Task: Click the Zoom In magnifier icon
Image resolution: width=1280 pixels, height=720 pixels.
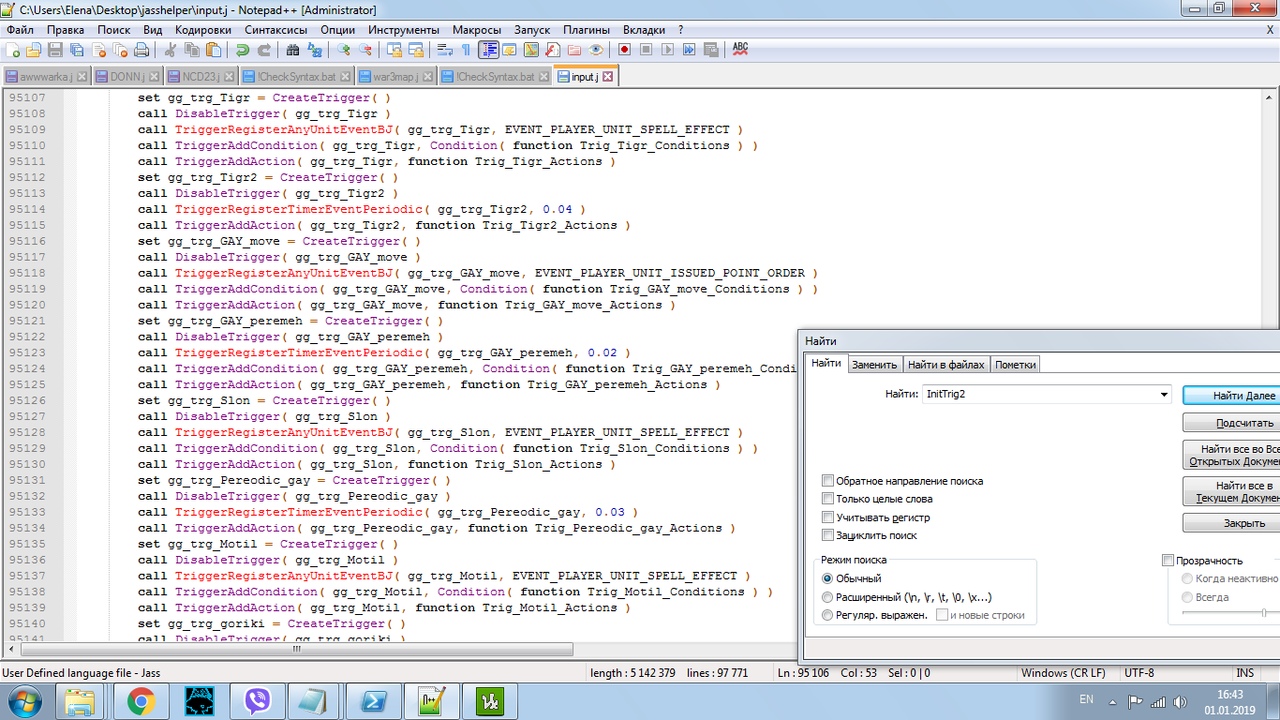Action: [x=344, y=50]
